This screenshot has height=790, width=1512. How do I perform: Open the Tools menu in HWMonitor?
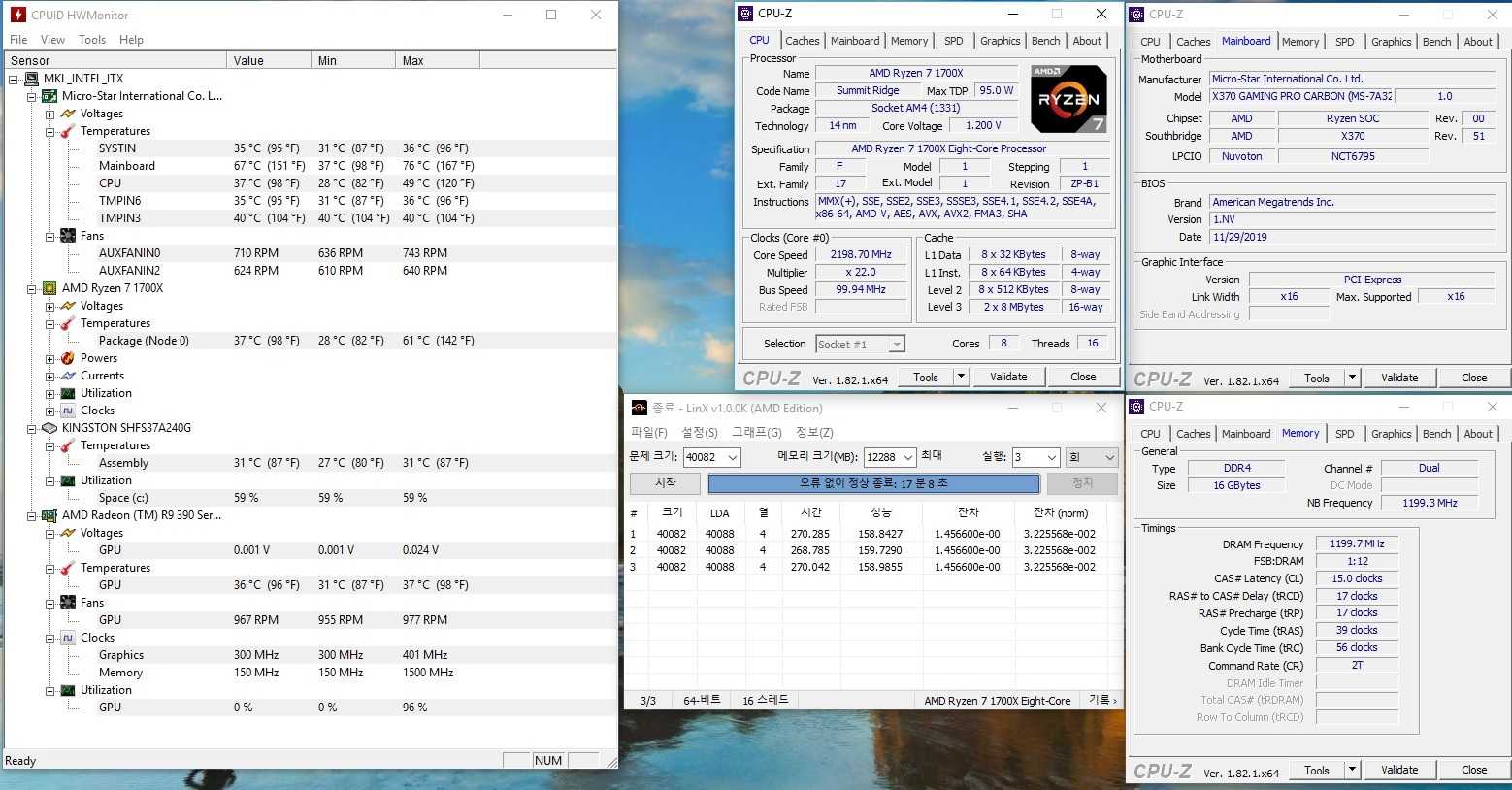[x=92, y=40]
